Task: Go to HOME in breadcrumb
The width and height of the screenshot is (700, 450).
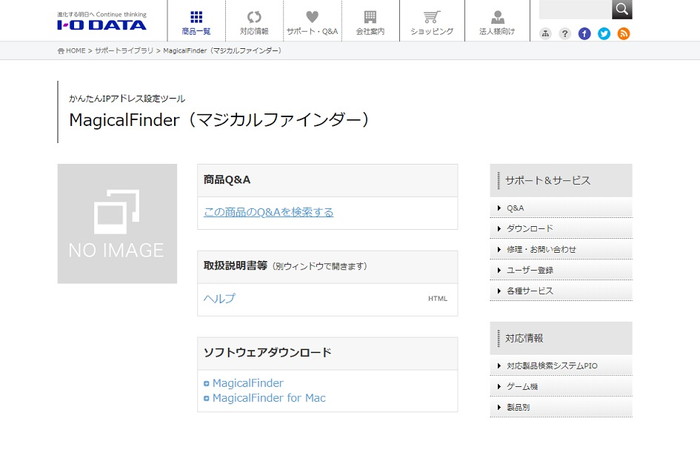Action: tap(71, 51)
